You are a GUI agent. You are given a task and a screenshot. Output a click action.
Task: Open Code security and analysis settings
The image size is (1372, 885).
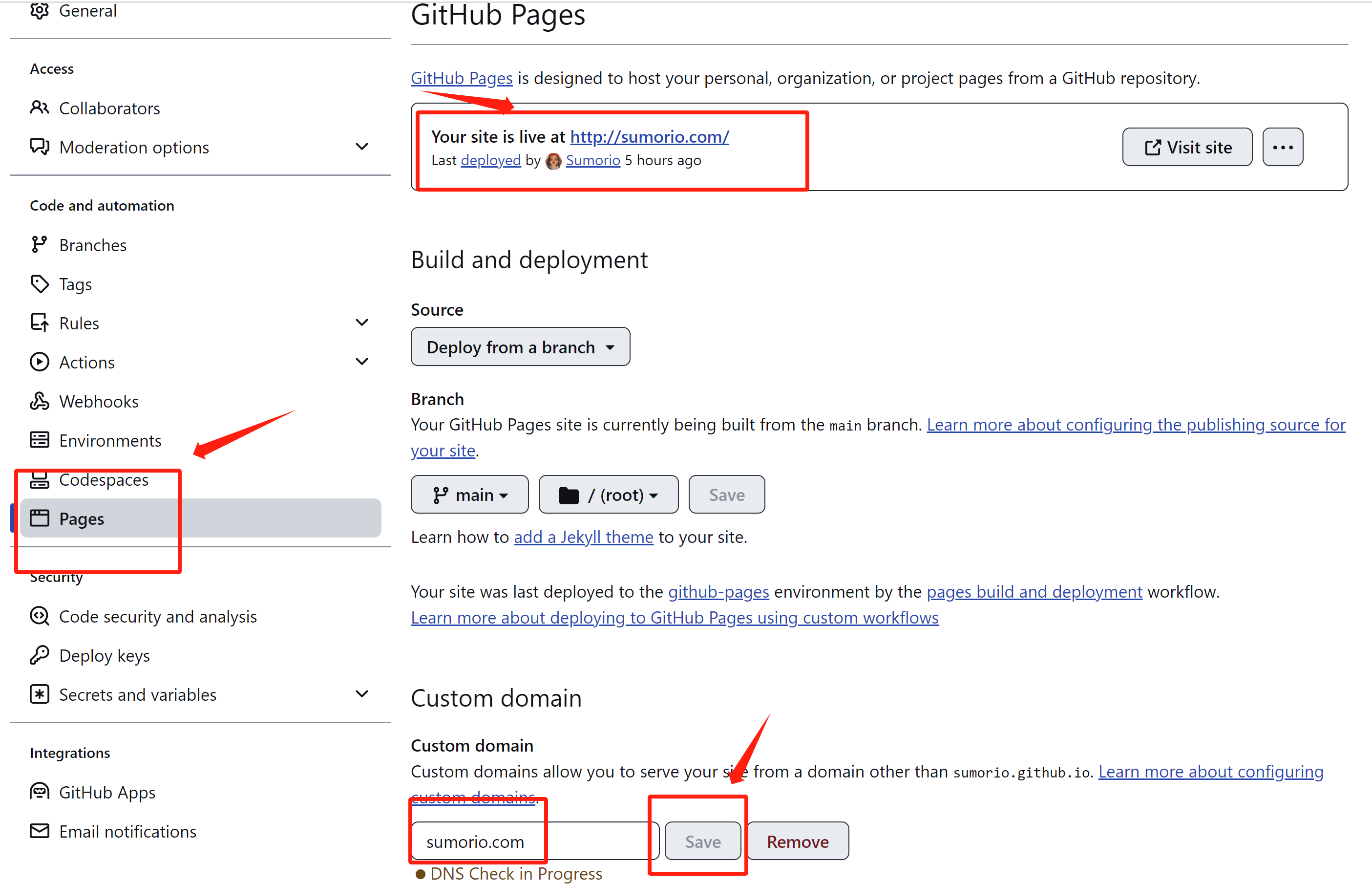click(x=158, y=617)
